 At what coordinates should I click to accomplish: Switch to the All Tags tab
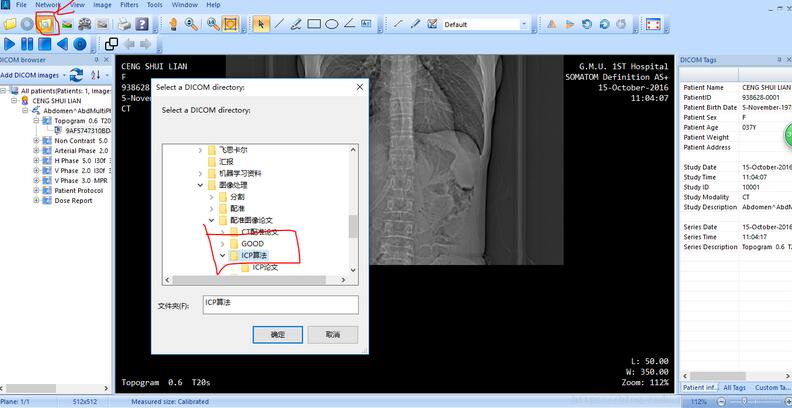click(x=734, y=388)
